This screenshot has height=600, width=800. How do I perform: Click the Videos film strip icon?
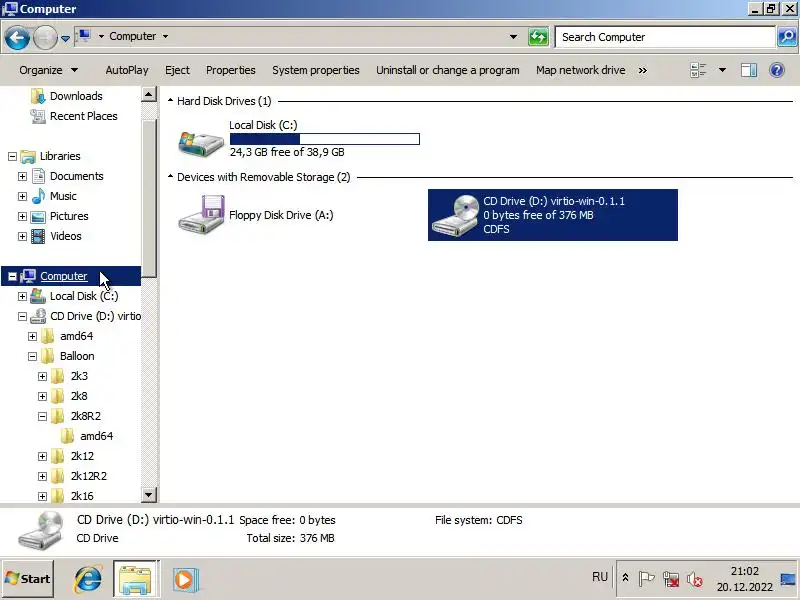[x=38, y=236]
